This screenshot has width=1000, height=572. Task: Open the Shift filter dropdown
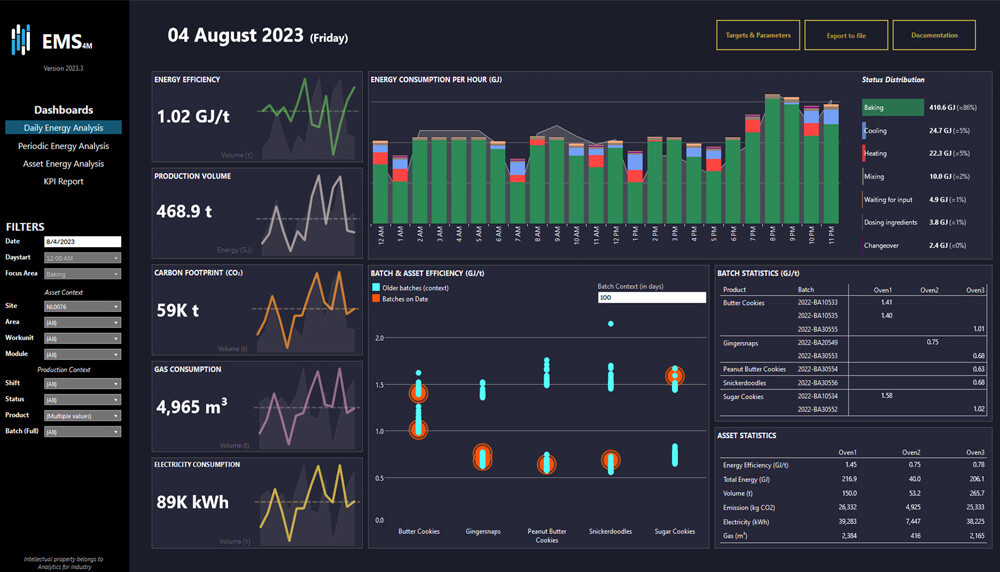coord(82,383)
